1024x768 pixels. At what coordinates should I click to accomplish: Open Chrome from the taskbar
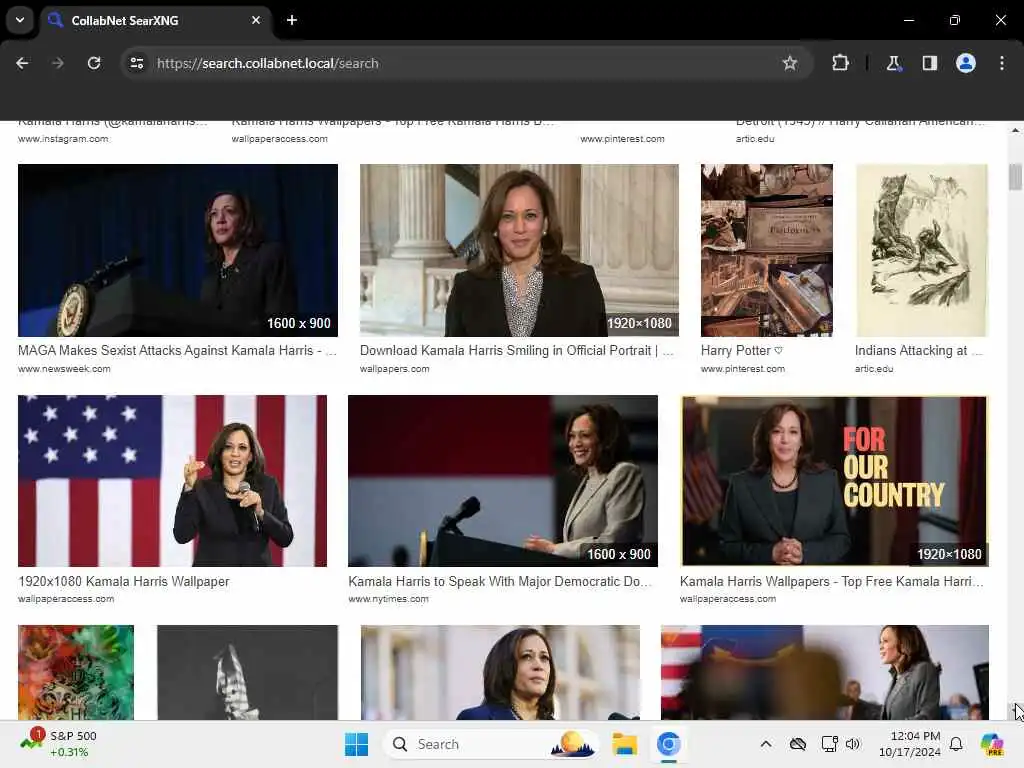[669, 744]
